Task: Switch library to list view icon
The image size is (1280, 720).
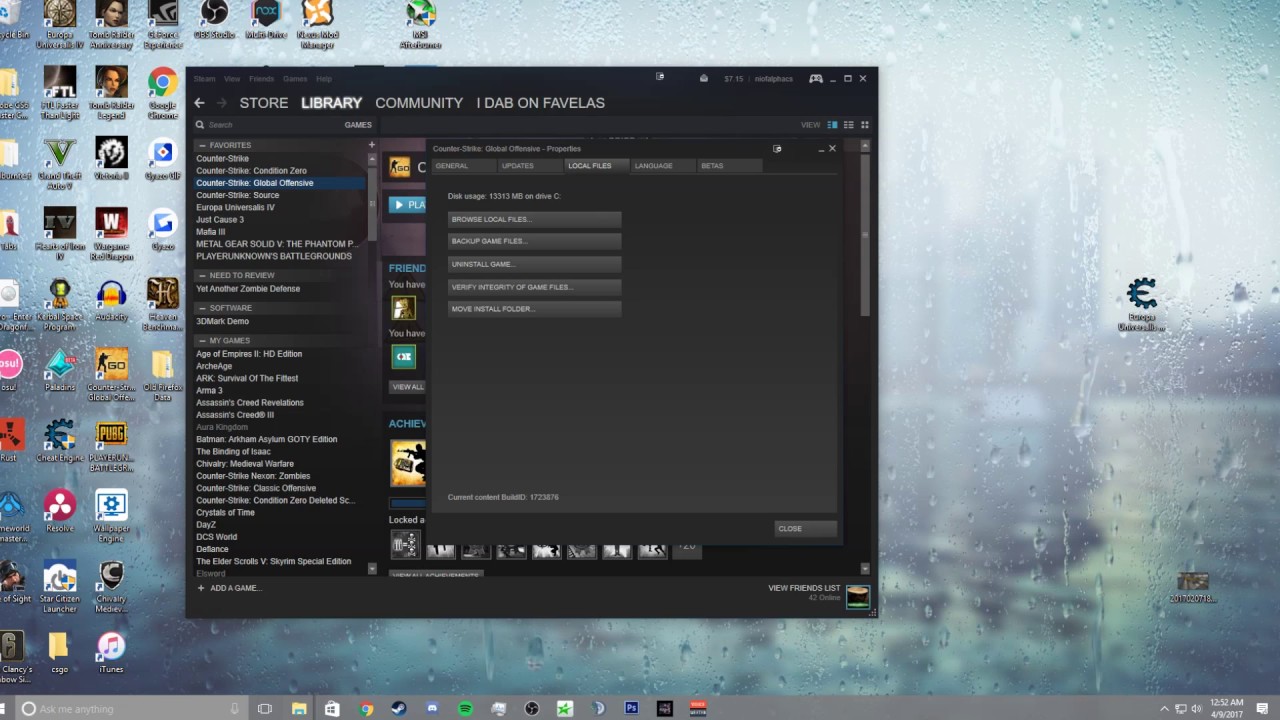Action: tap(849, 125)
